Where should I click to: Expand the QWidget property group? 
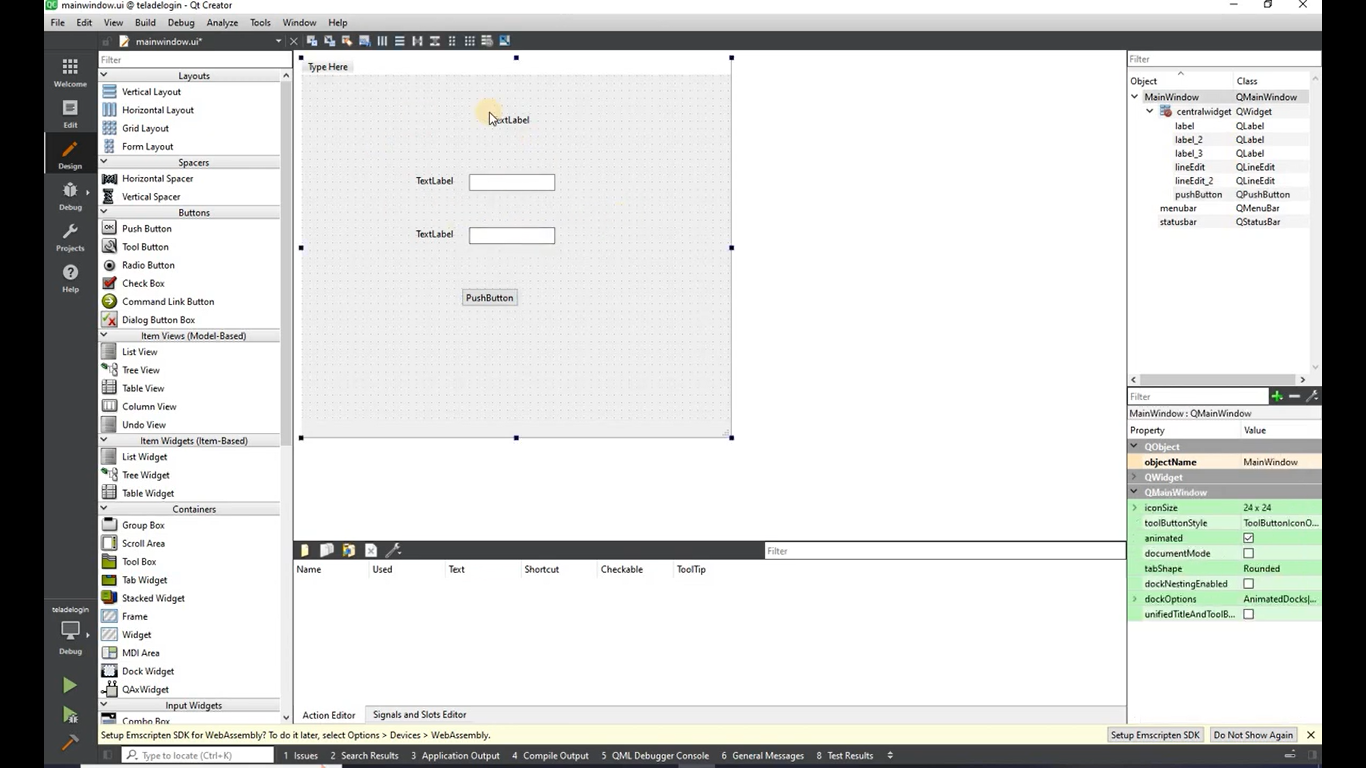(1134, 477)
